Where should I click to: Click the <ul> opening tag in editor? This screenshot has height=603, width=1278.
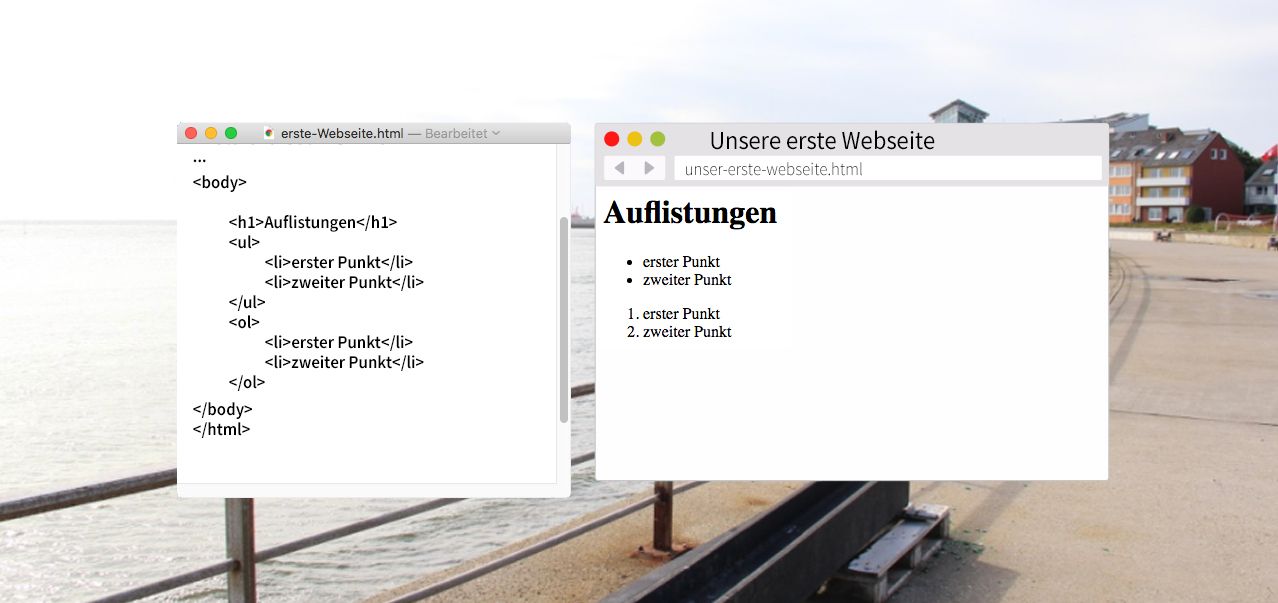point(244,242)
